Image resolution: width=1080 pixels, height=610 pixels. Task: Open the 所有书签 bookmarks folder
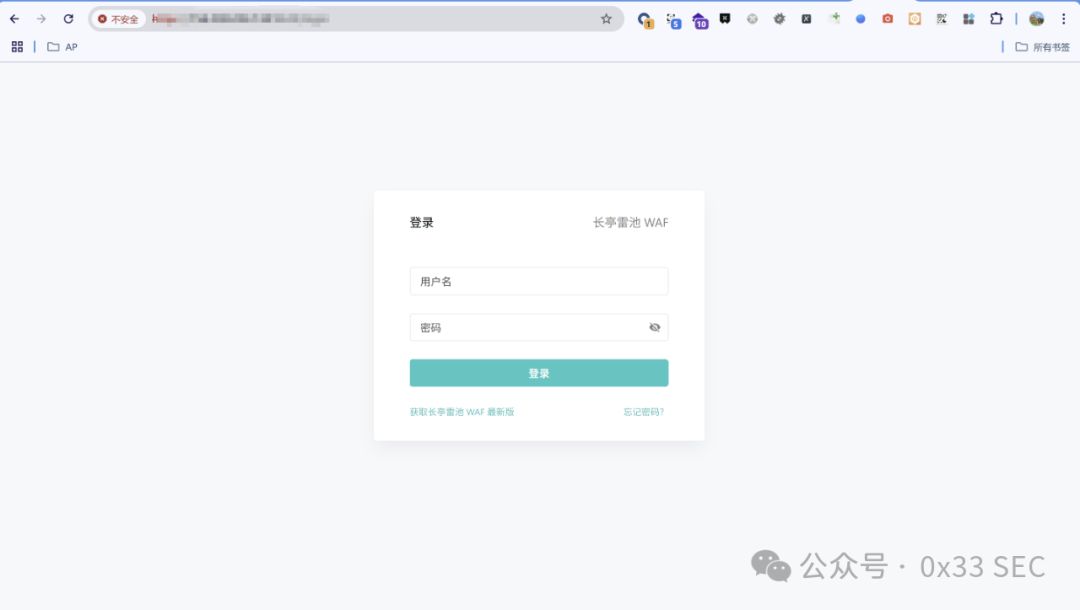pyautogui.click(x=1043, y=46)
